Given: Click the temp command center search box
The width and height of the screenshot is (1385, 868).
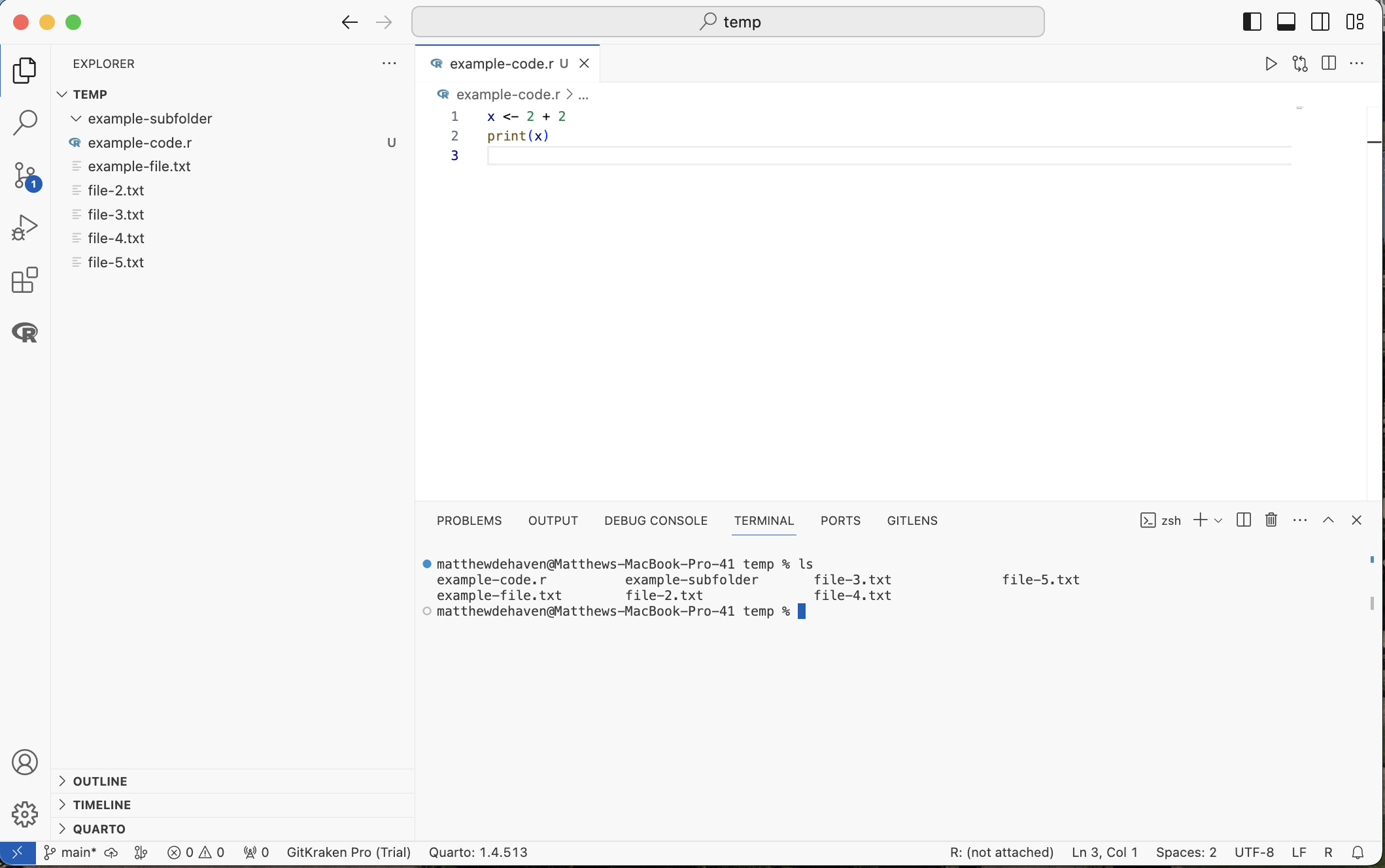Looking at the screenshot, I should [728, 22].
